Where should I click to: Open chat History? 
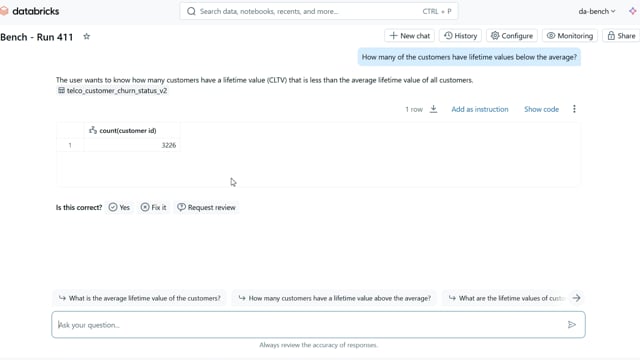(460, 36)
